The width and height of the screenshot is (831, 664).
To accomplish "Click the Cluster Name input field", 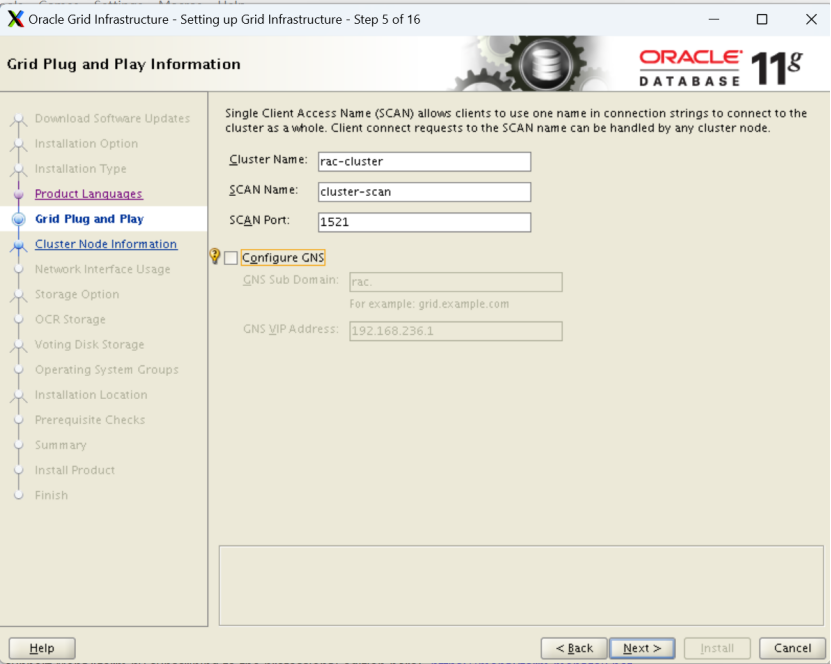I will tap(424, 161).
